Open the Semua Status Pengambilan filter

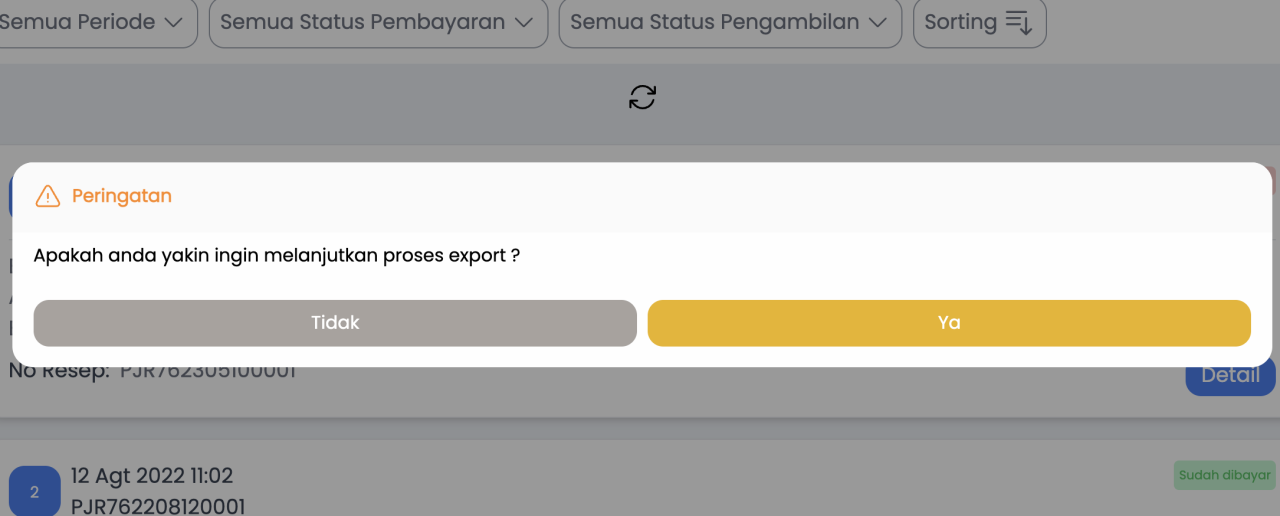(x=716, y=22)
